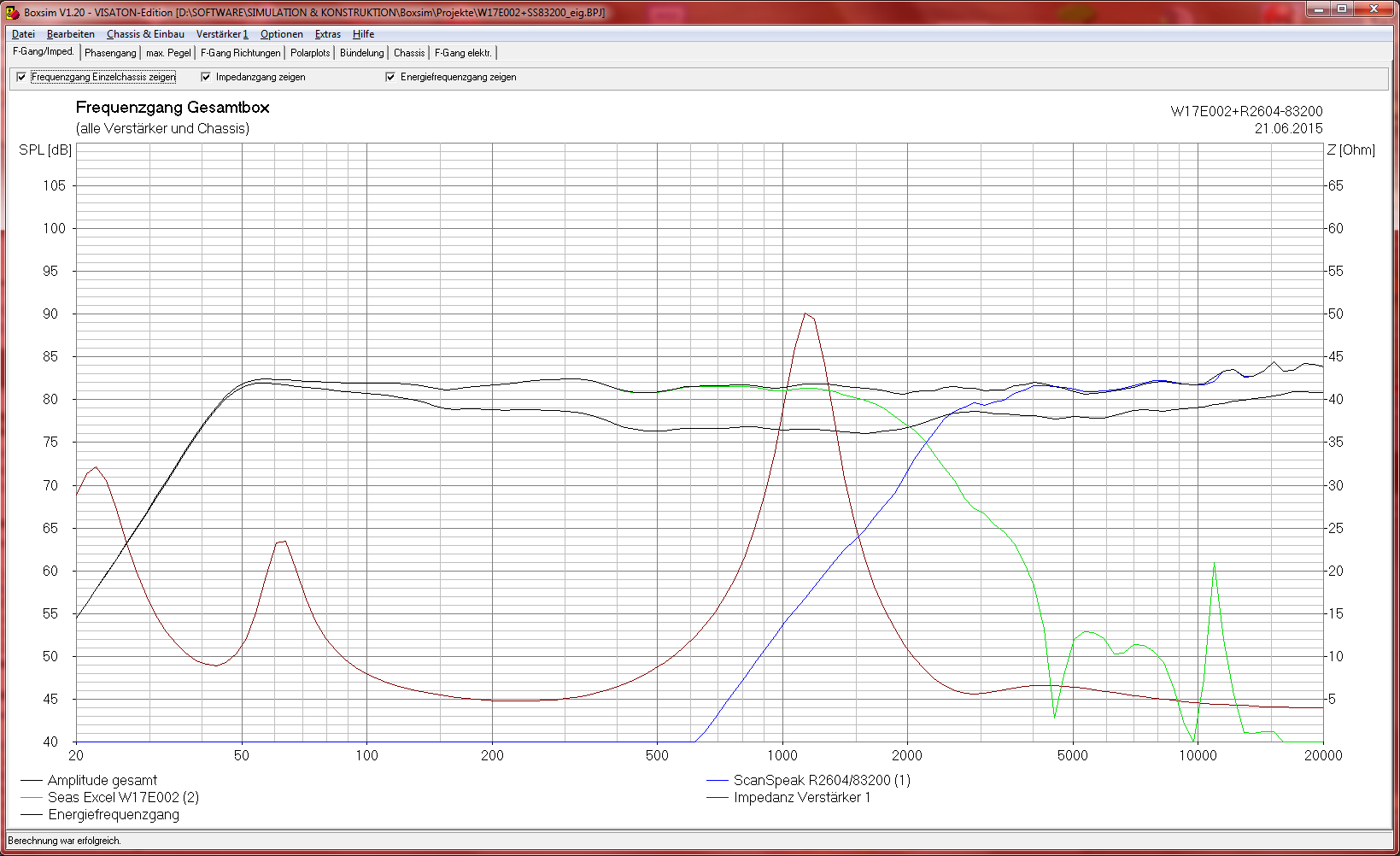
Task: Open the Optionen menu
Action: (281, 34)
